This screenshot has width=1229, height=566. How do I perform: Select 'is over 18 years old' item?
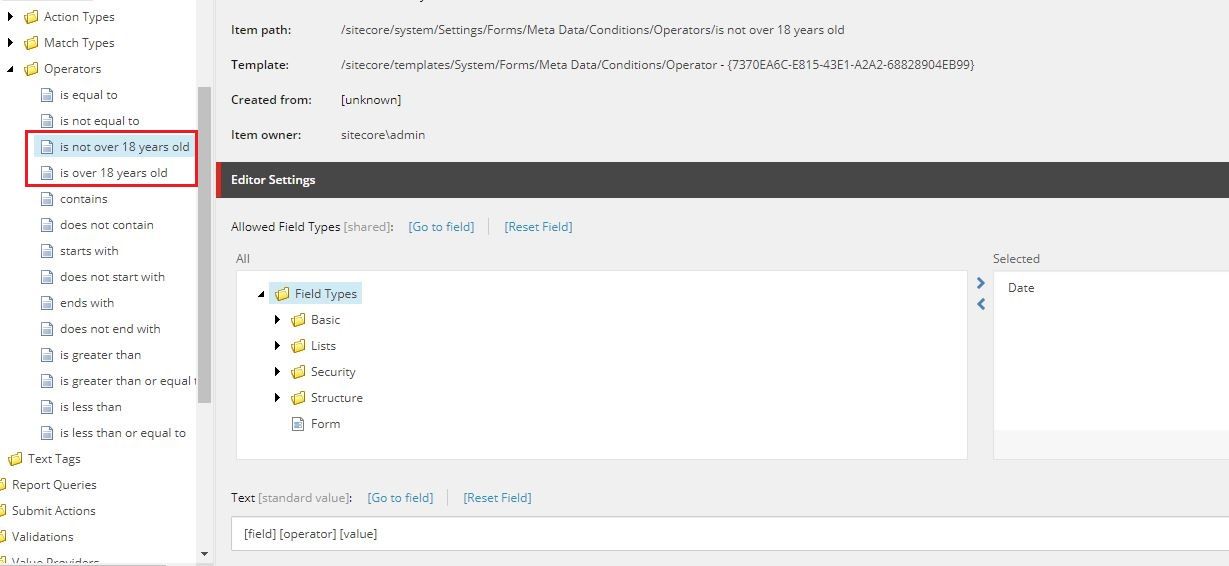[x=113, y=173]
